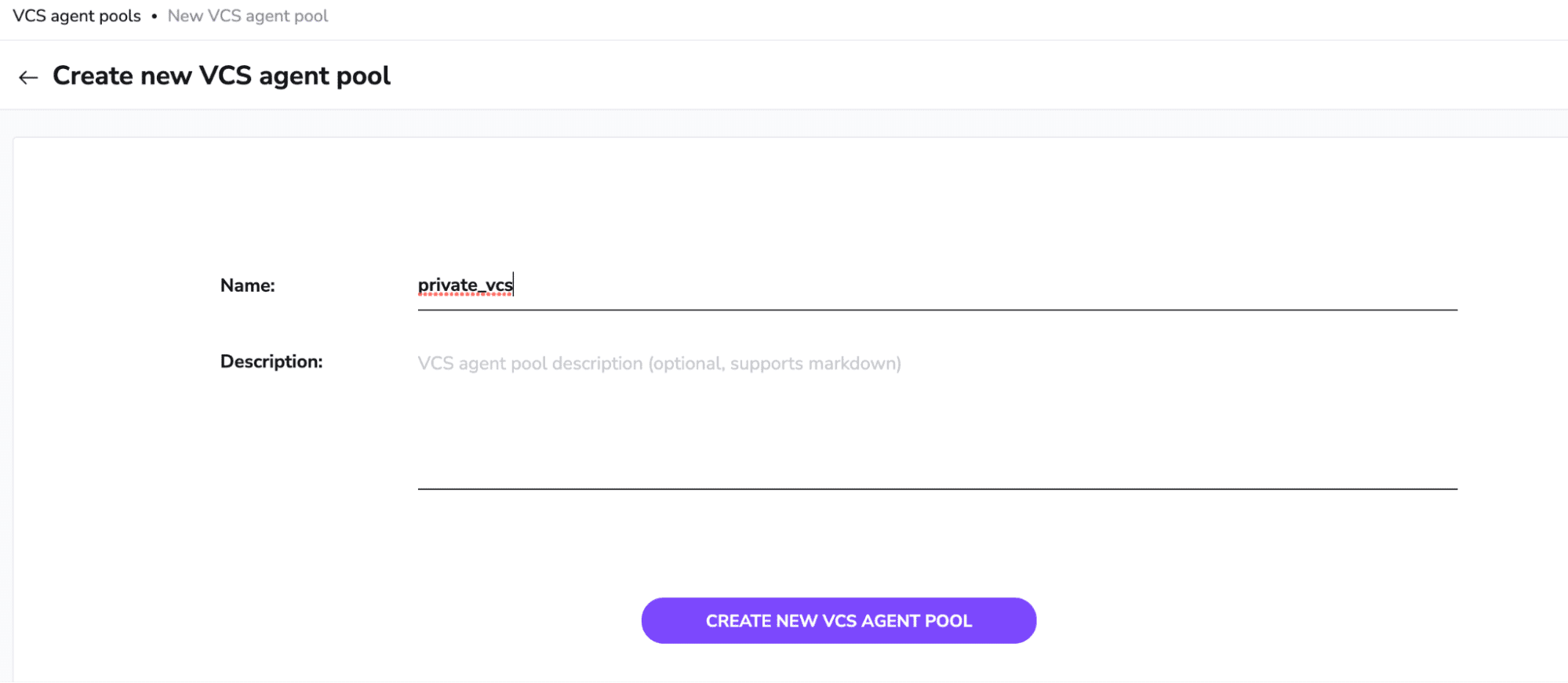Click the description placeholder about markdown support
The height and width of the screenshot is (683, 1568).
(x=659, y=363)
